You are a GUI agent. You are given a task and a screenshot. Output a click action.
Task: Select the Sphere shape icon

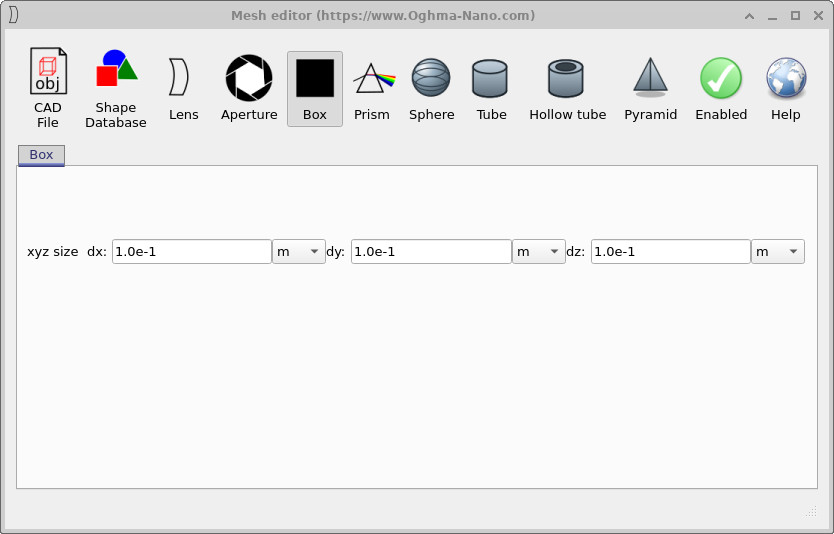(431, 88)
